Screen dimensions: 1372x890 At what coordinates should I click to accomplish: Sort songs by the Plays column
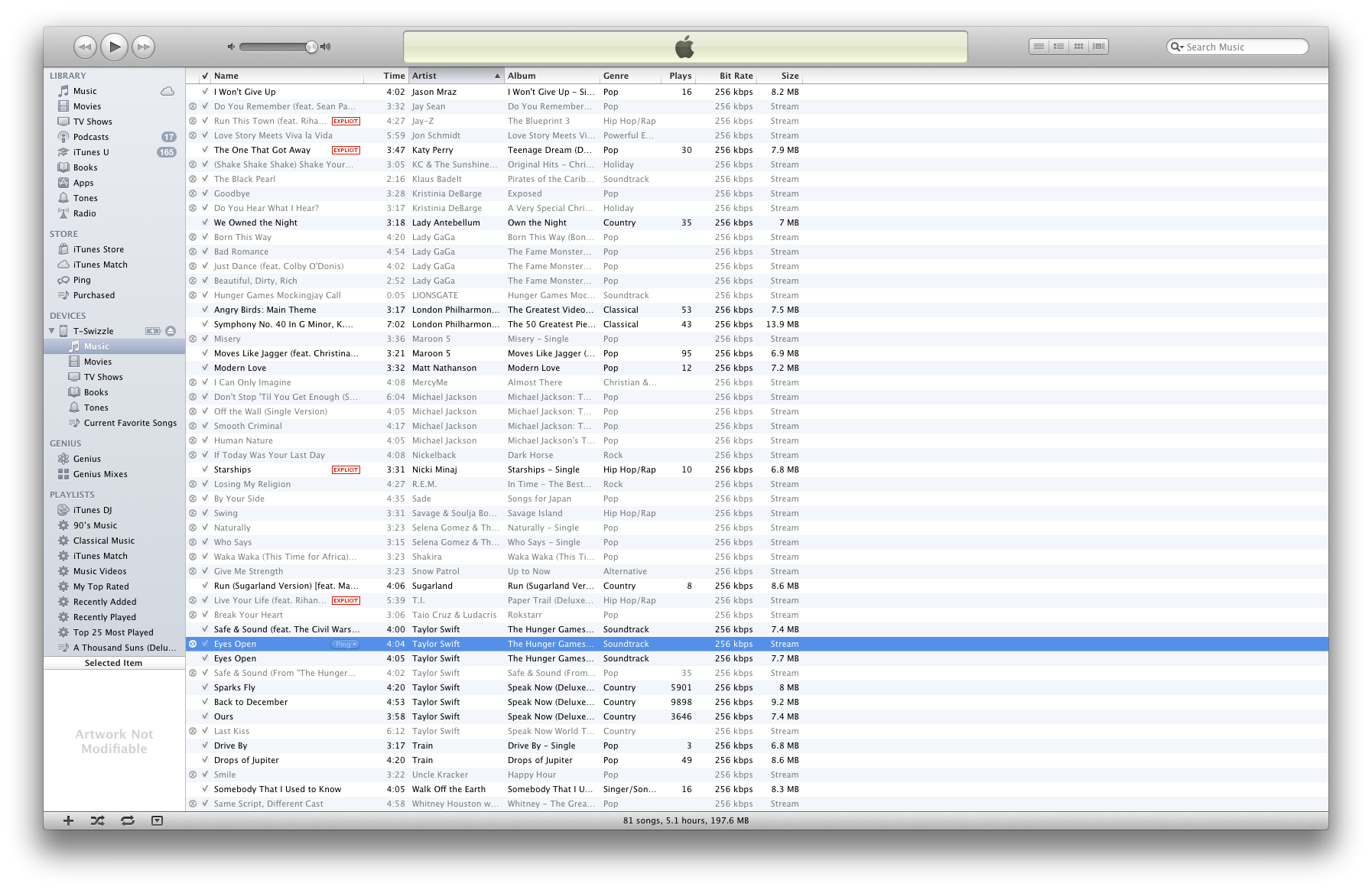click(679, 76)
